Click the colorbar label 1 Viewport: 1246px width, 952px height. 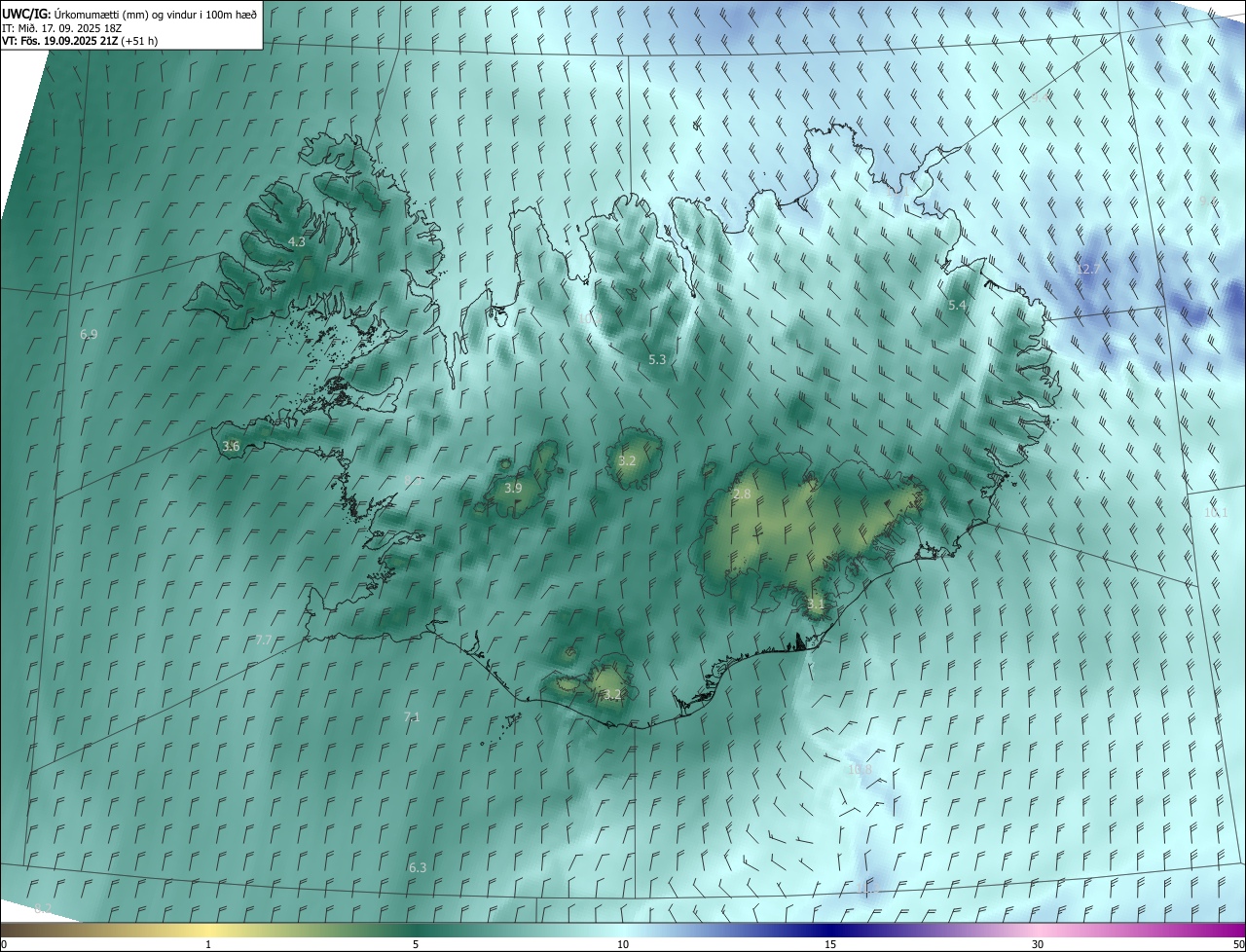point(208,945)
